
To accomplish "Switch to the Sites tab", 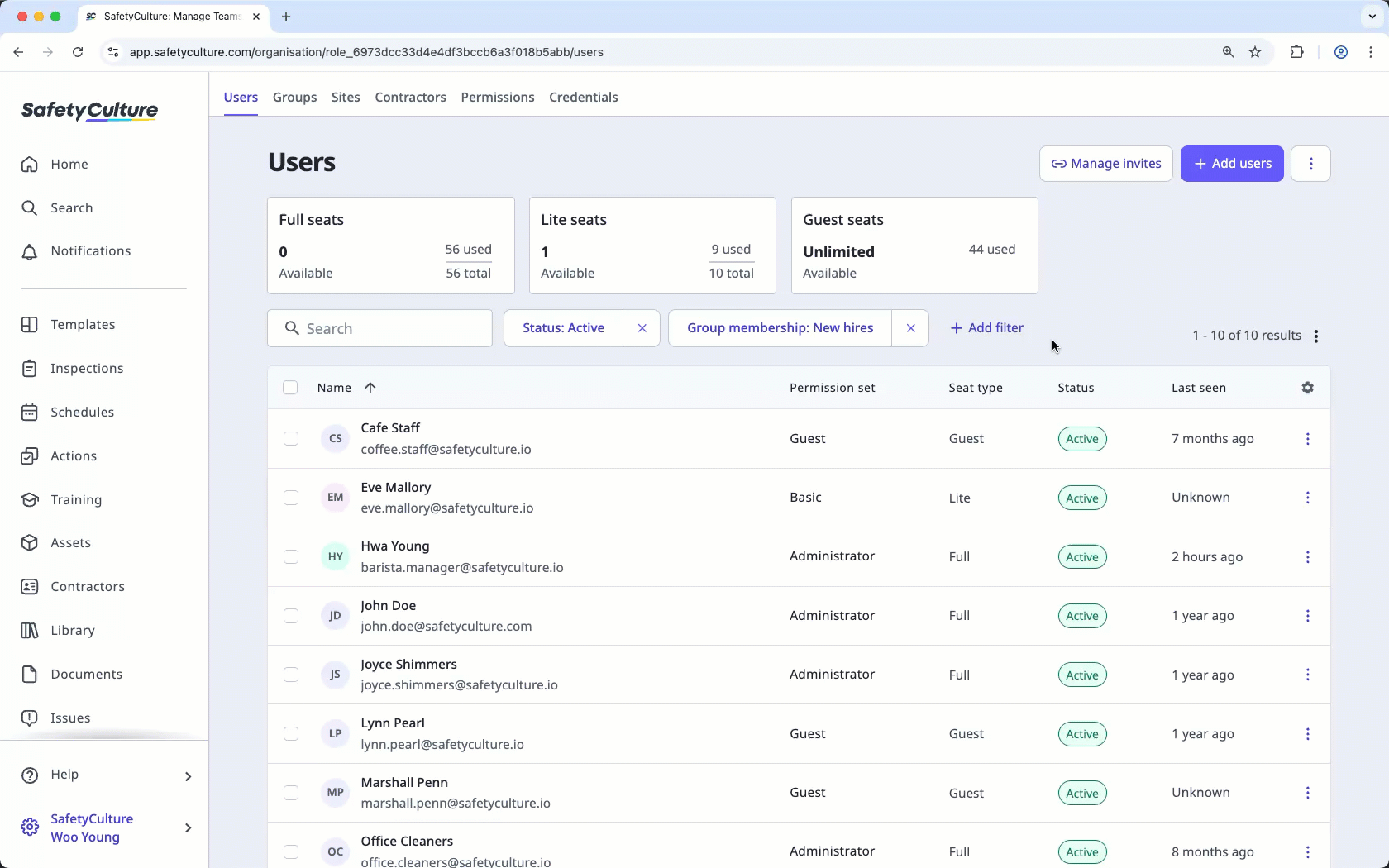I will [346, 98].
